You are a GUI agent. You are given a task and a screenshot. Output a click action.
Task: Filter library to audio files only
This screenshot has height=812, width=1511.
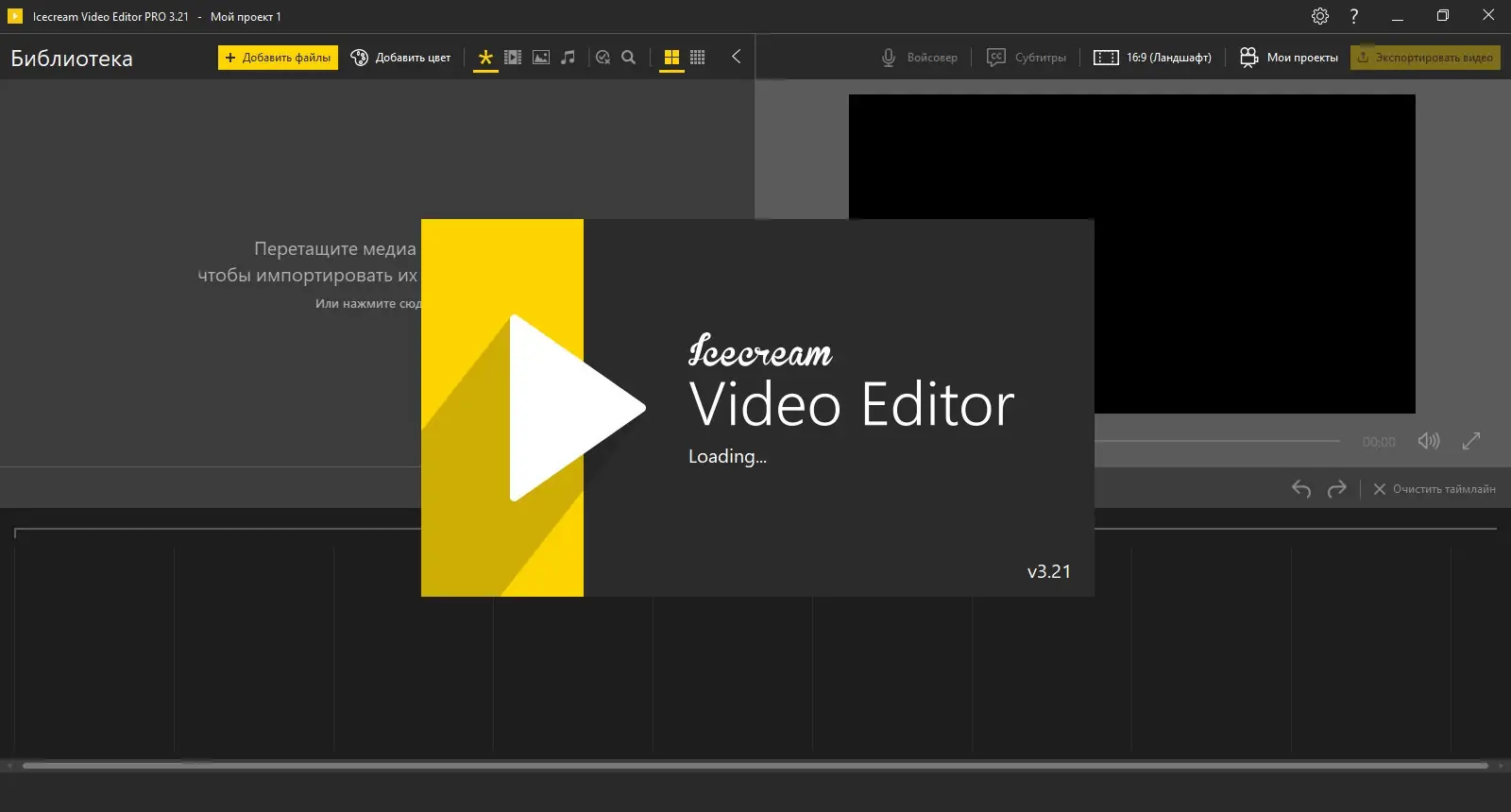[x=568, y=58]
